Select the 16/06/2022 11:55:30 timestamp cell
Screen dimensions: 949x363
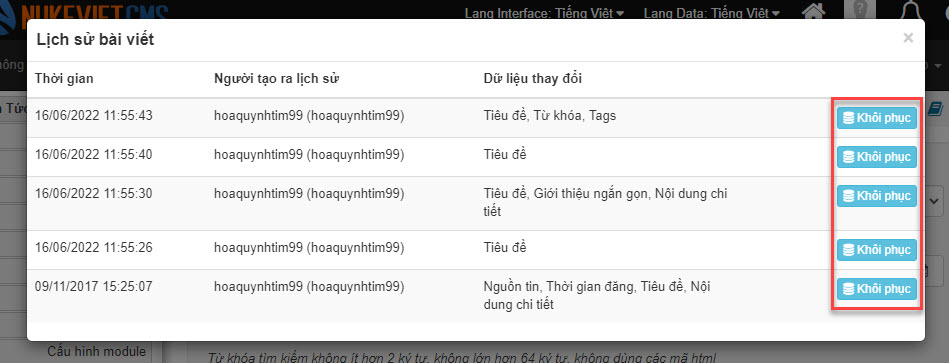[94, 194]
